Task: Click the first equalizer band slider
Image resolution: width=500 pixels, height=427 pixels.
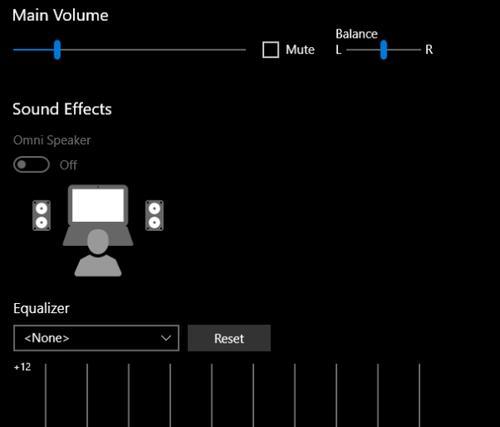Action: [x=46, y=395]
